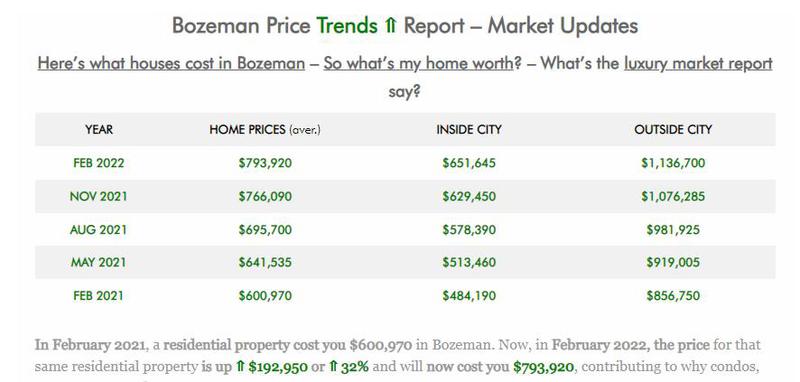Screen dimensions: 800x382
Task: Click the MAY 2021 row label
Action: 99,263
